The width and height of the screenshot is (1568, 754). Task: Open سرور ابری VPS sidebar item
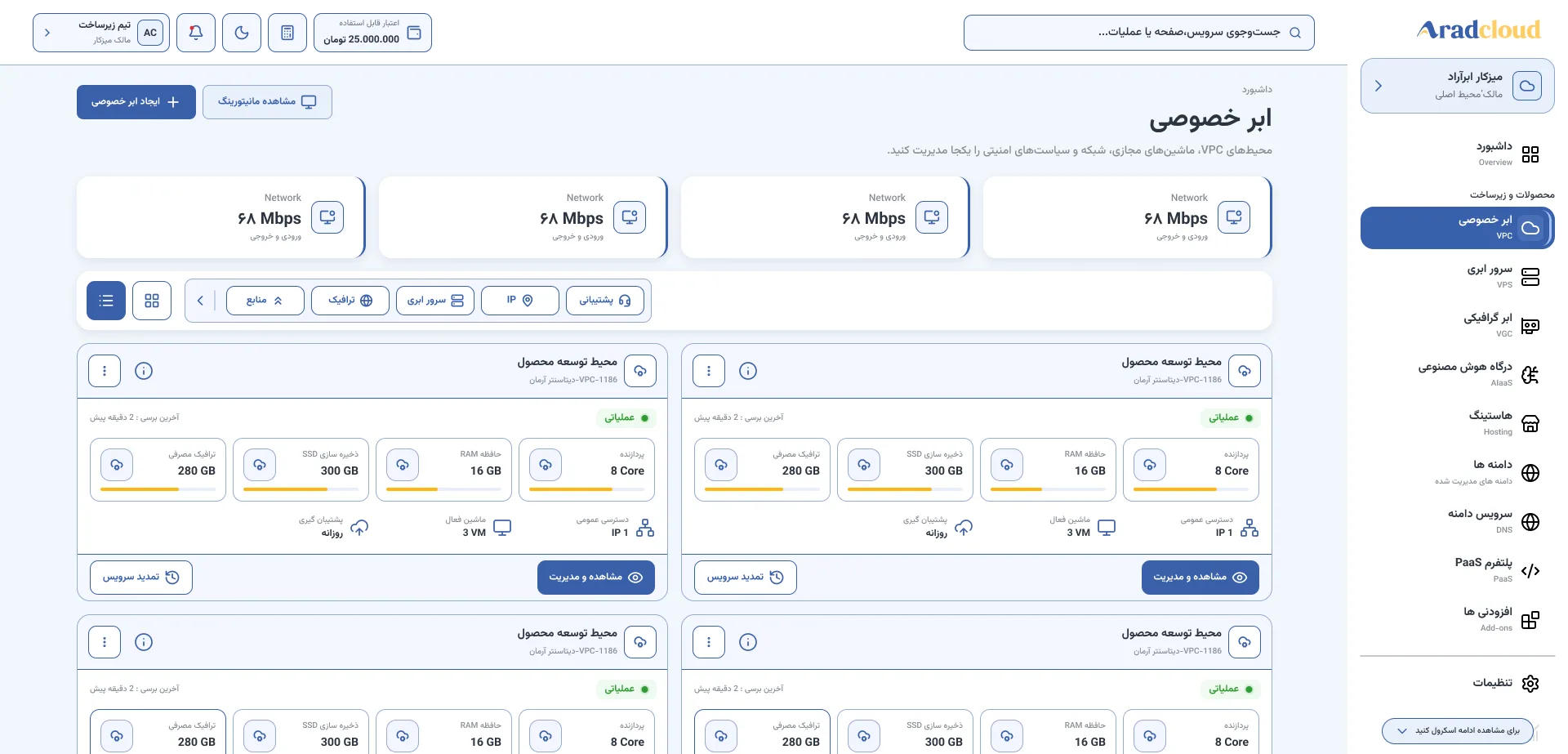pyautogui.click(x=1457, y=277)
